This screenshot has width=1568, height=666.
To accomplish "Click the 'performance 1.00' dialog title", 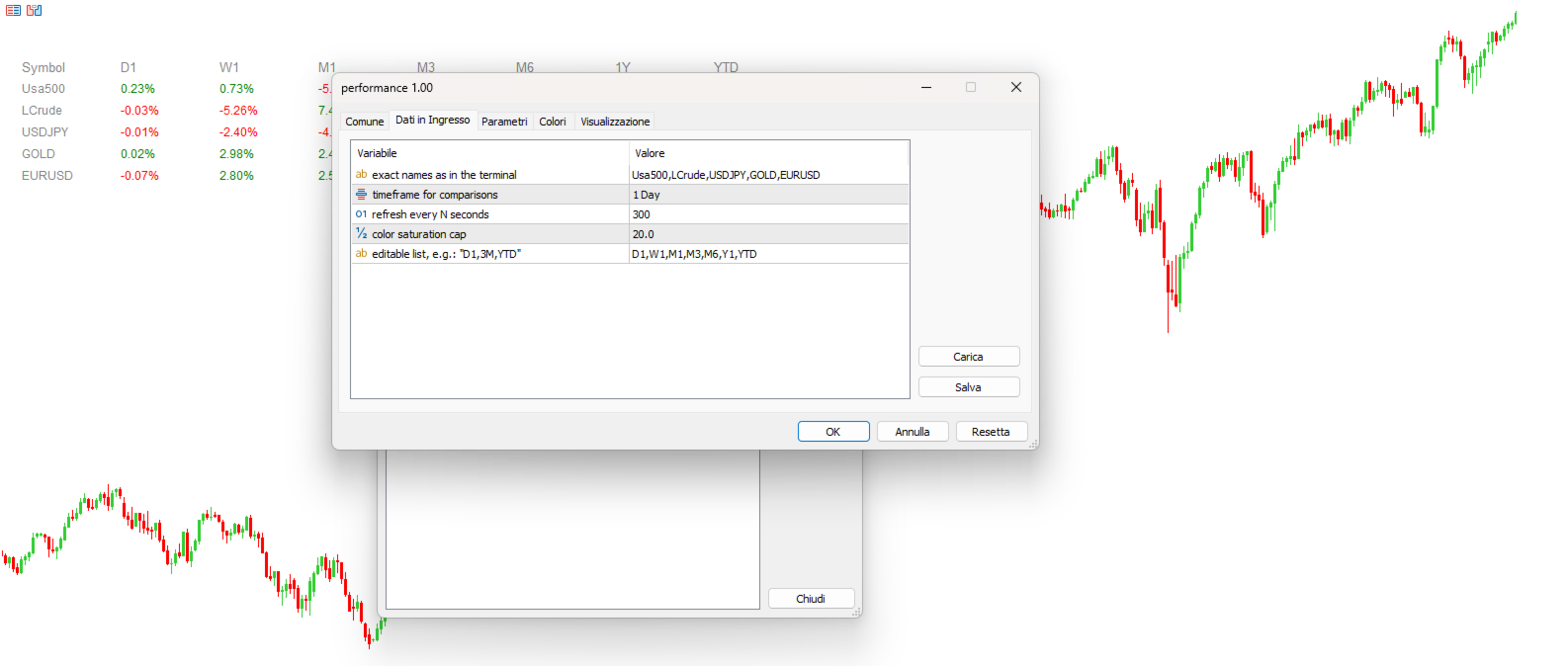I will [x=387, y=88].
